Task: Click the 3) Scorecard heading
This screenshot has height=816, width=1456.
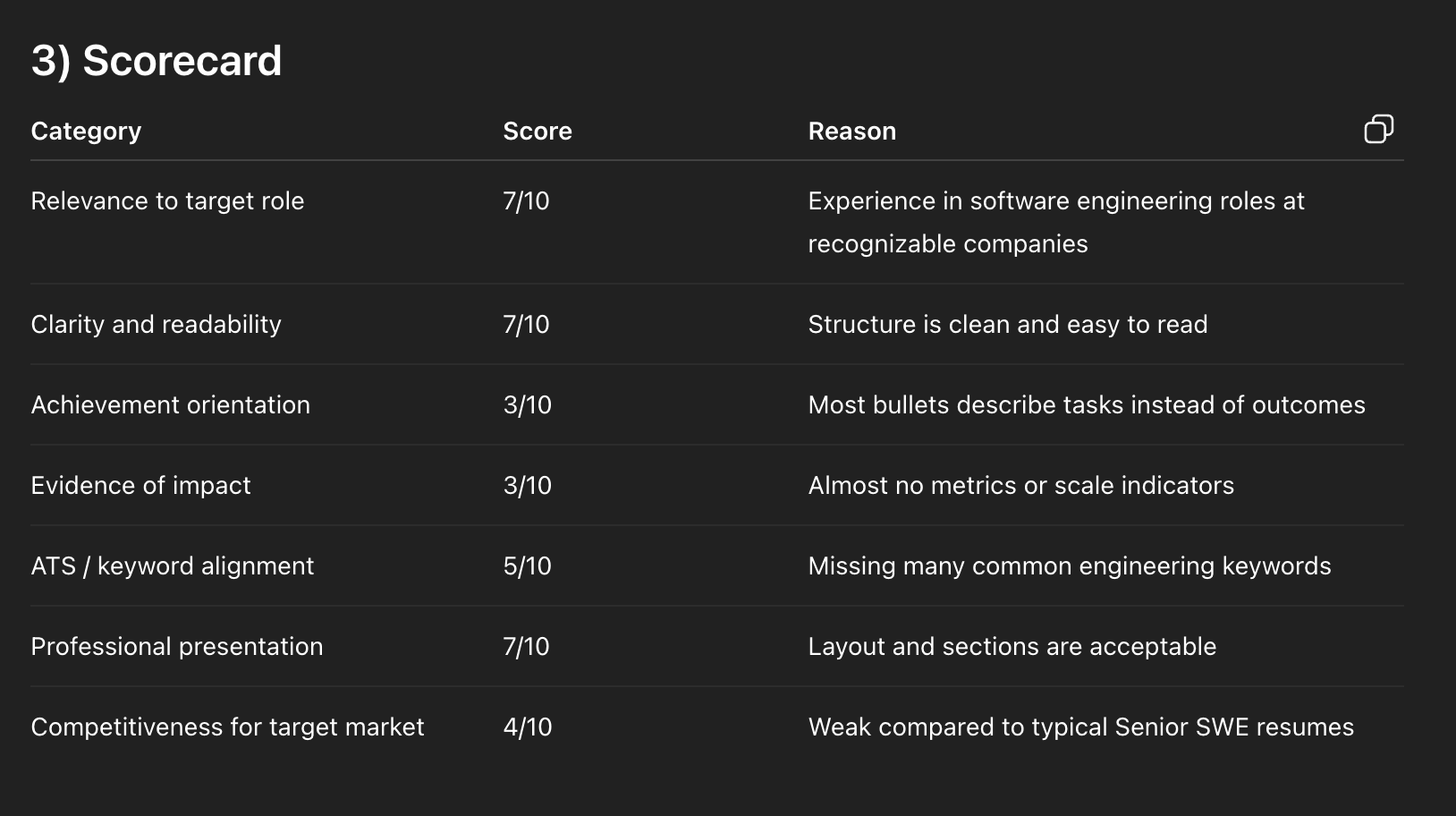Action: [x=157, y=62]
